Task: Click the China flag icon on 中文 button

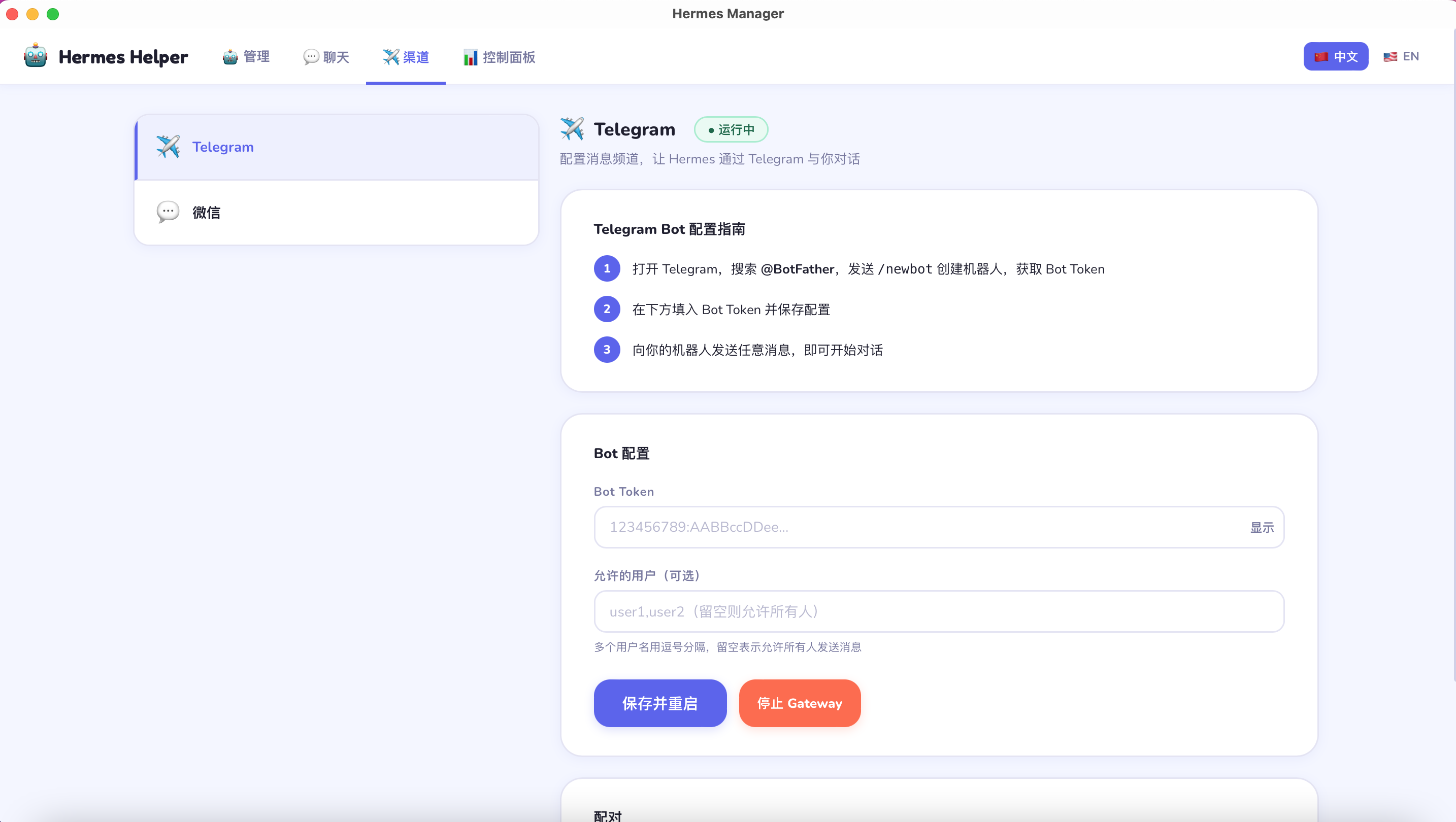Action: [1321, 56]
